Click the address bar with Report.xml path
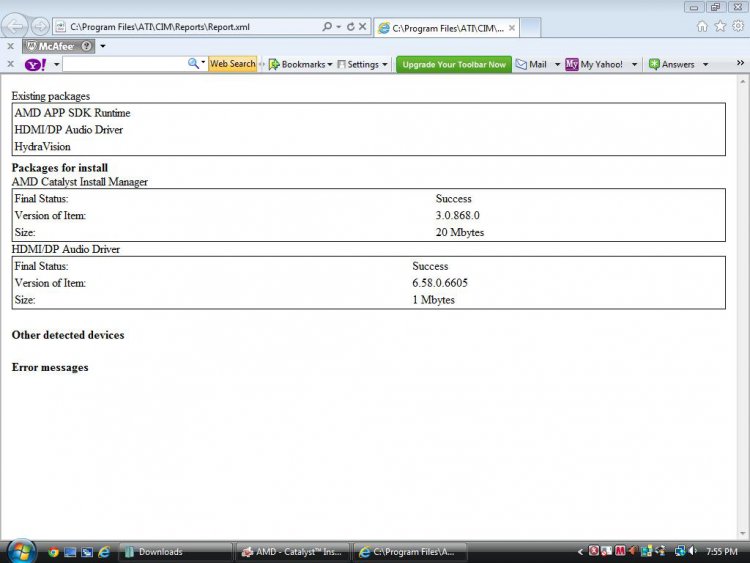This screenshot has width=750, height=563. pyautogui.click(x=188, y=27)
